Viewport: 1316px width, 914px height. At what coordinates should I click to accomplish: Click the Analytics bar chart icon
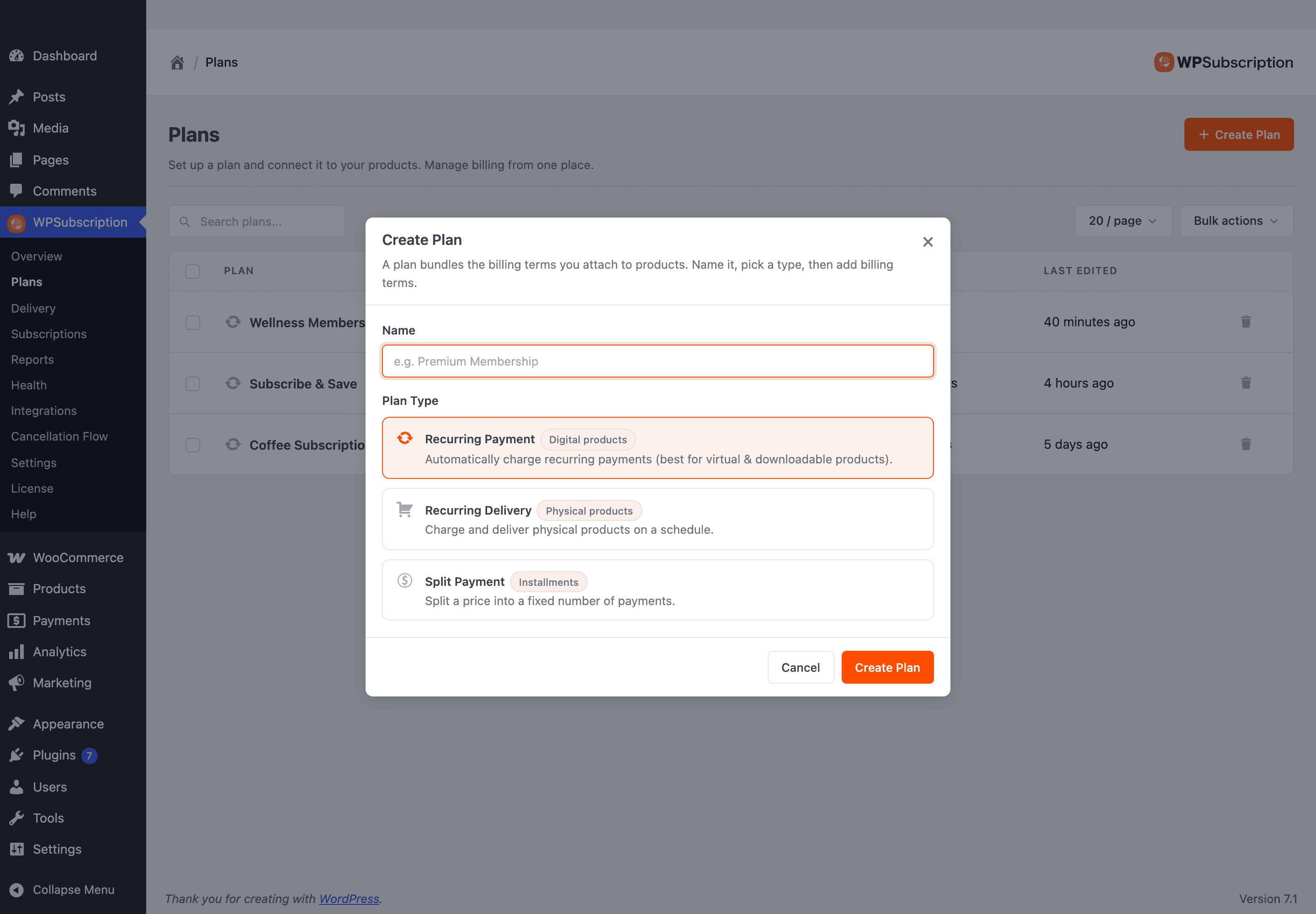[16, 652]
